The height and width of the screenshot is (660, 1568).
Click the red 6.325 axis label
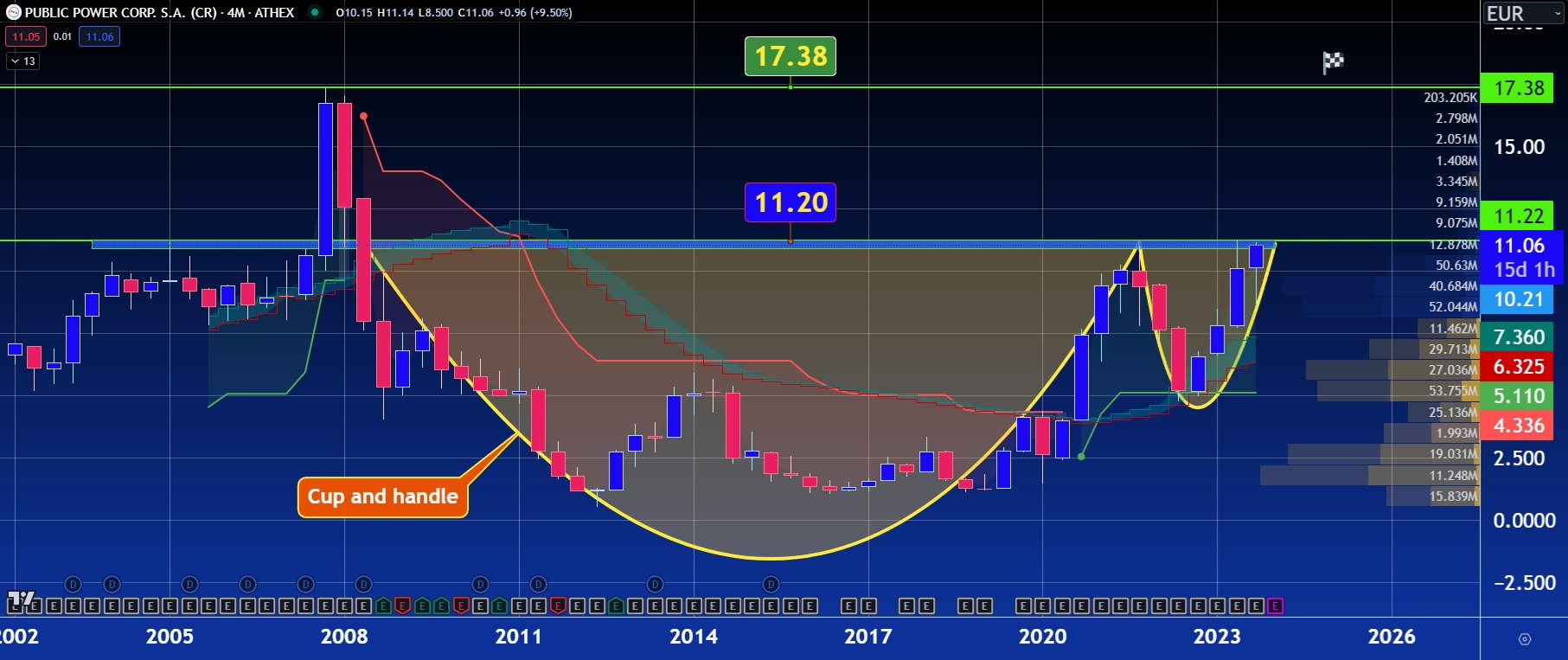click(1519, 367)
